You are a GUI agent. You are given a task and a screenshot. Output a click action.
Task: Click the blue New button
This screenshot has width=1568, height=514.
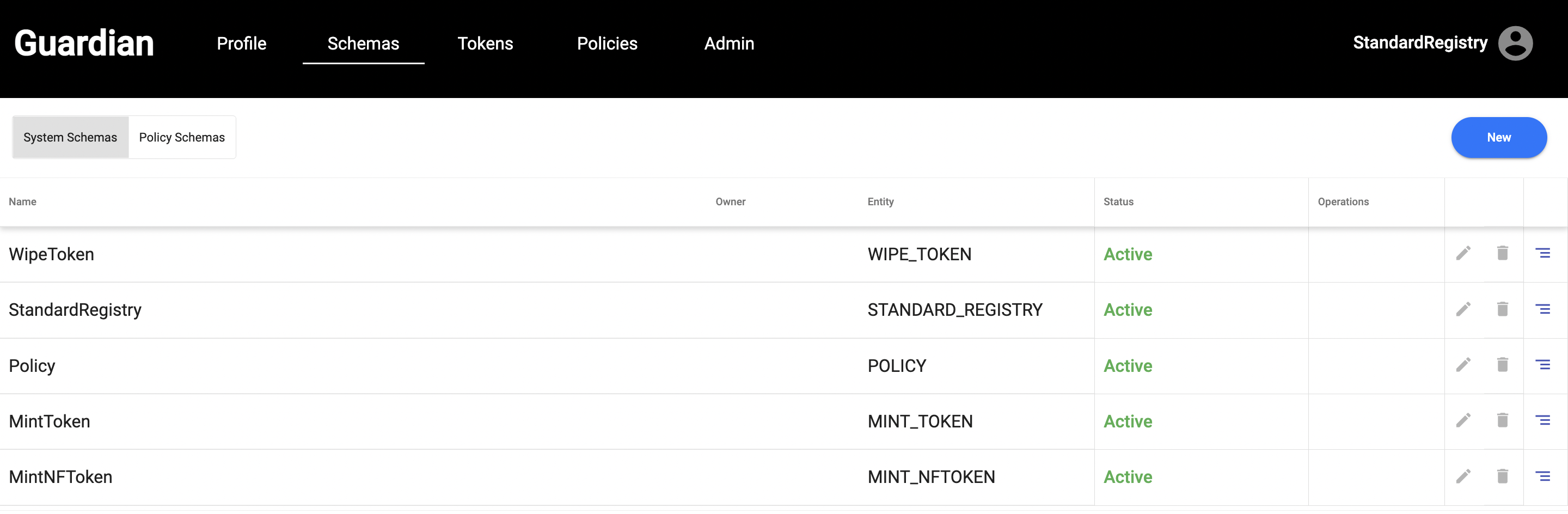[1498, 138]
